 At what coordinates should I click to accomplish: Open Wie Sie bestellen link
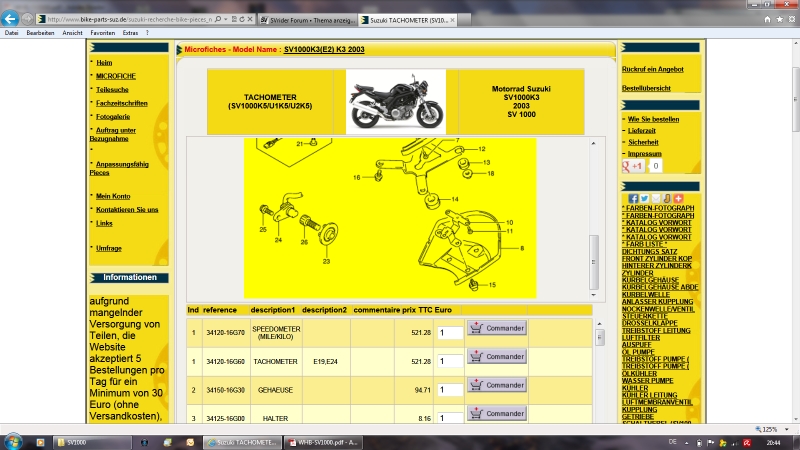(653, 119)
